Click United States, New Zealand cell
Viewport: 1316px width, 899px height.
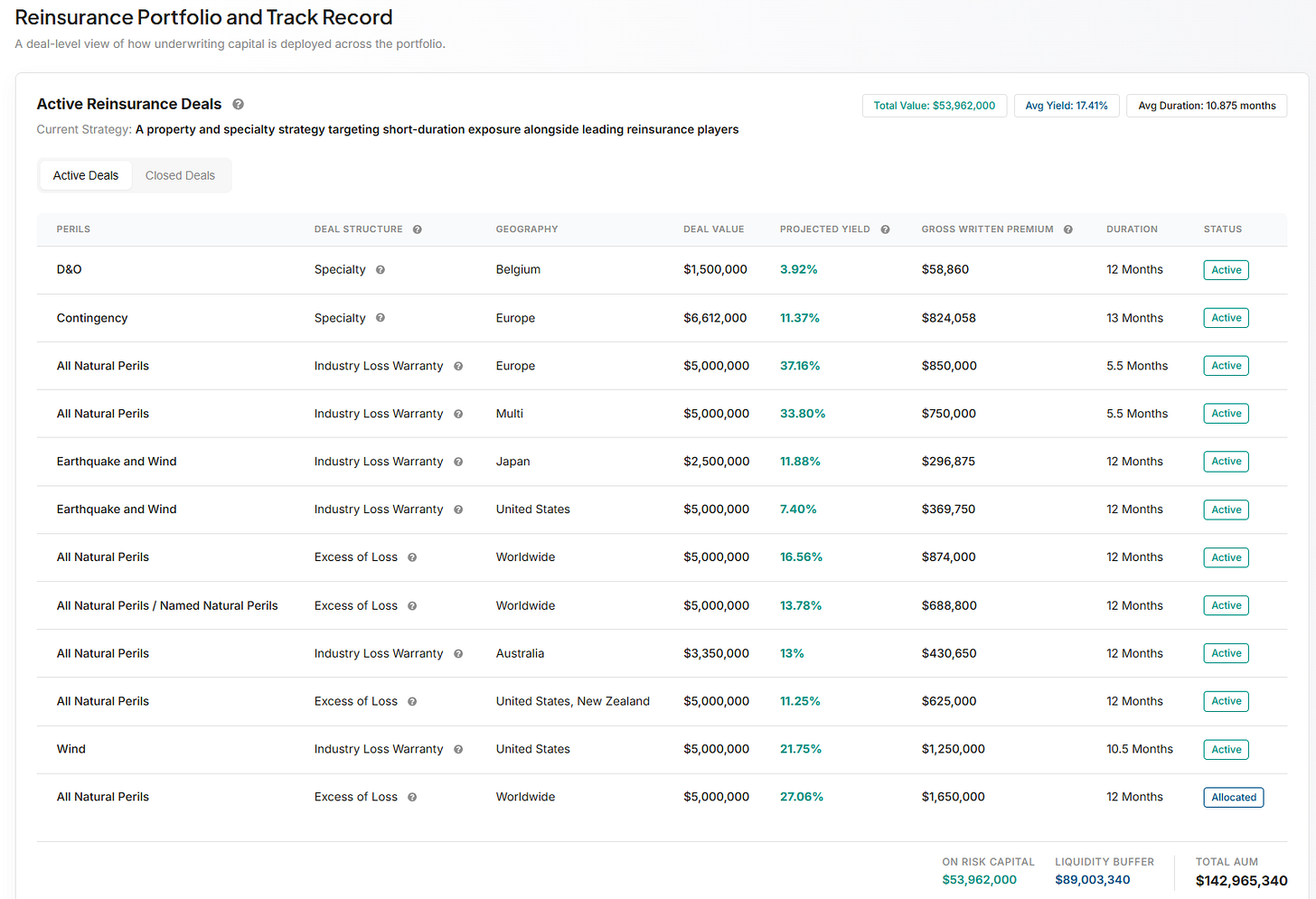573,701
